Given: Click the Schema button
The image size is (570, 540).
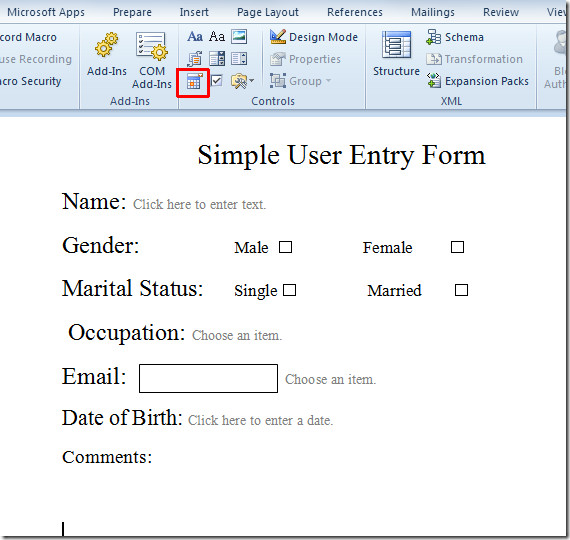Looking at the screenshot, I should pyautogui.click(x=455, y=37).
